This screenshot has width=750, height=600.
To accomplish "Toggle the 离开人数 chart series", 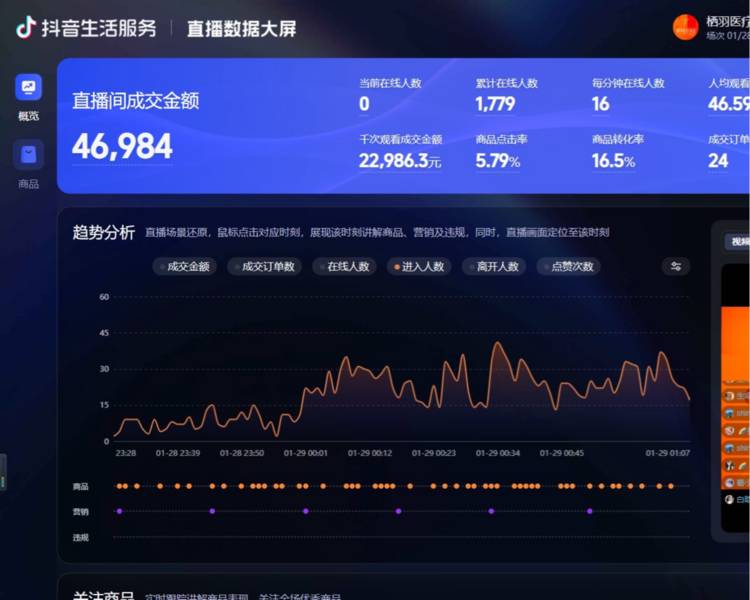I will pos(494,267).
